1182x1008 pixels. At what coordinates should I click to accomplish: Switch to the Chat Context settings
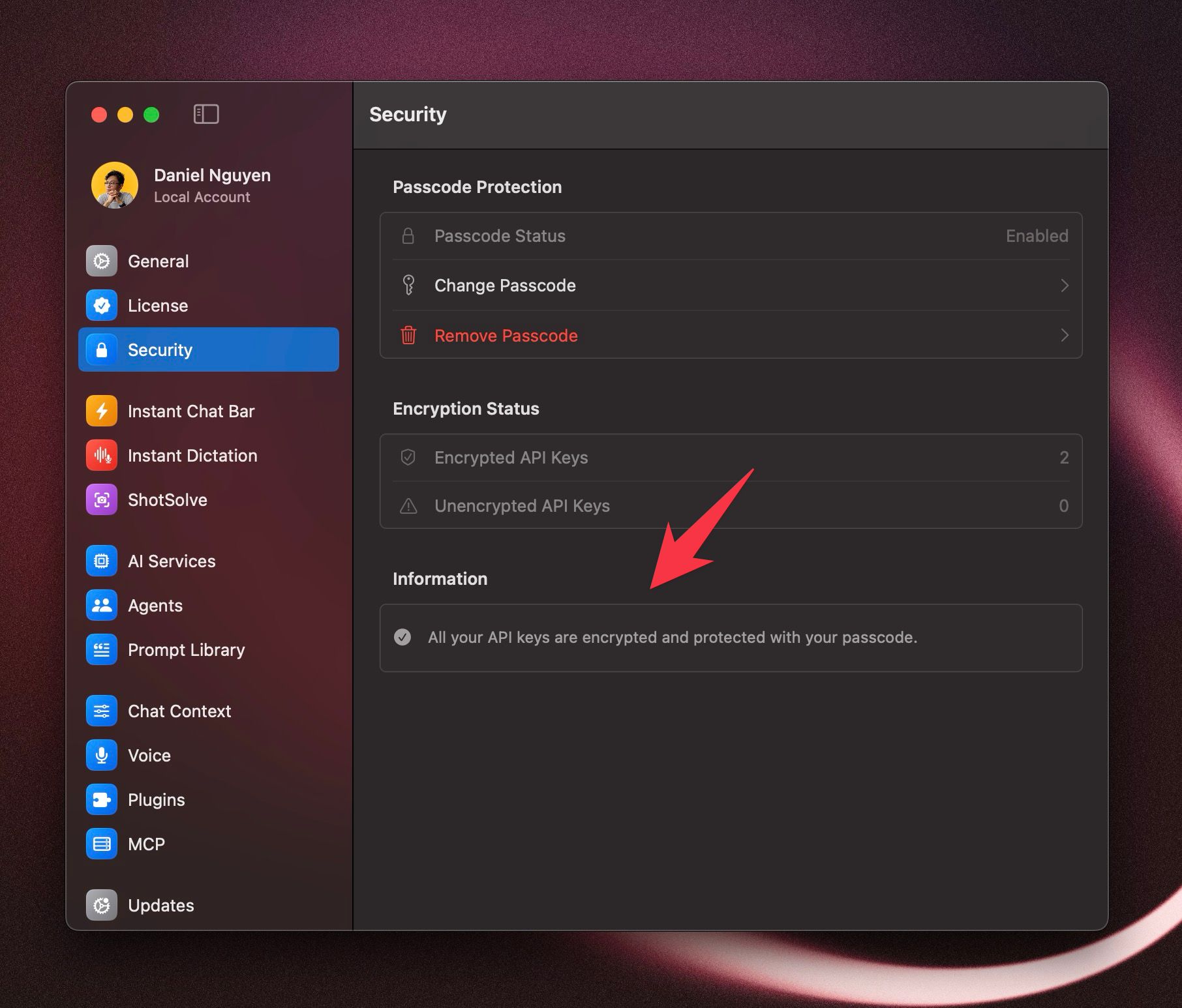[179, 711]
